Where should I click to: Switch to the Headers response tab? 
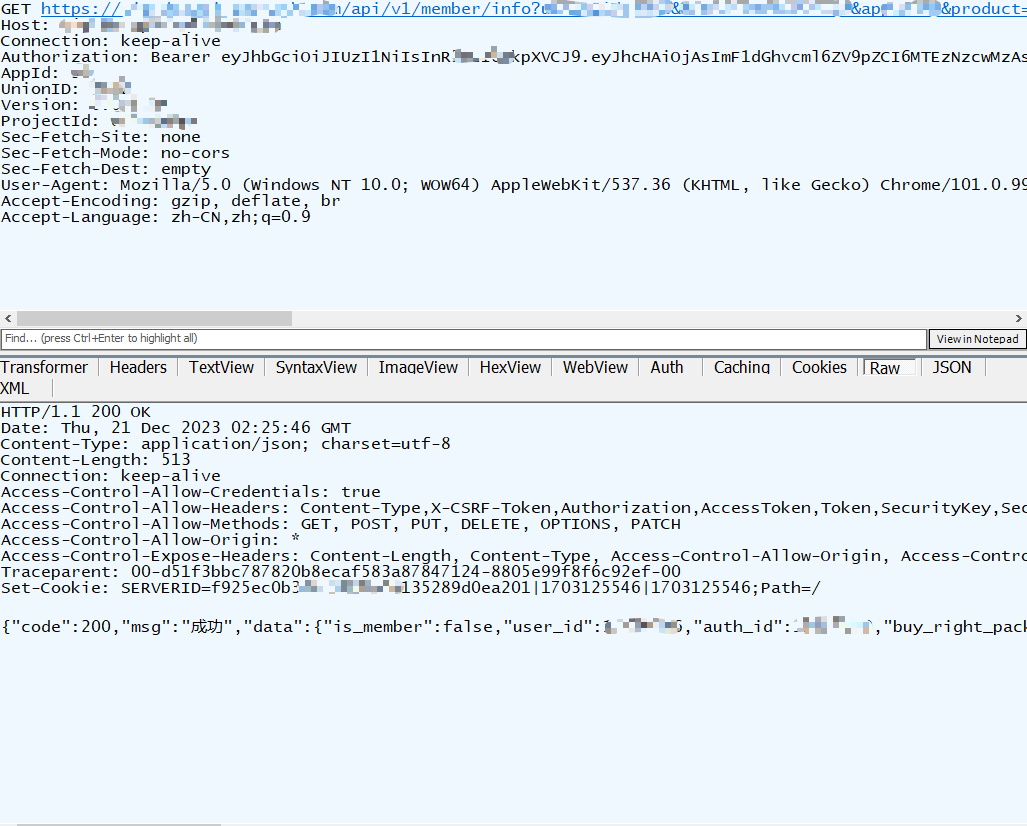coord(138,367)
